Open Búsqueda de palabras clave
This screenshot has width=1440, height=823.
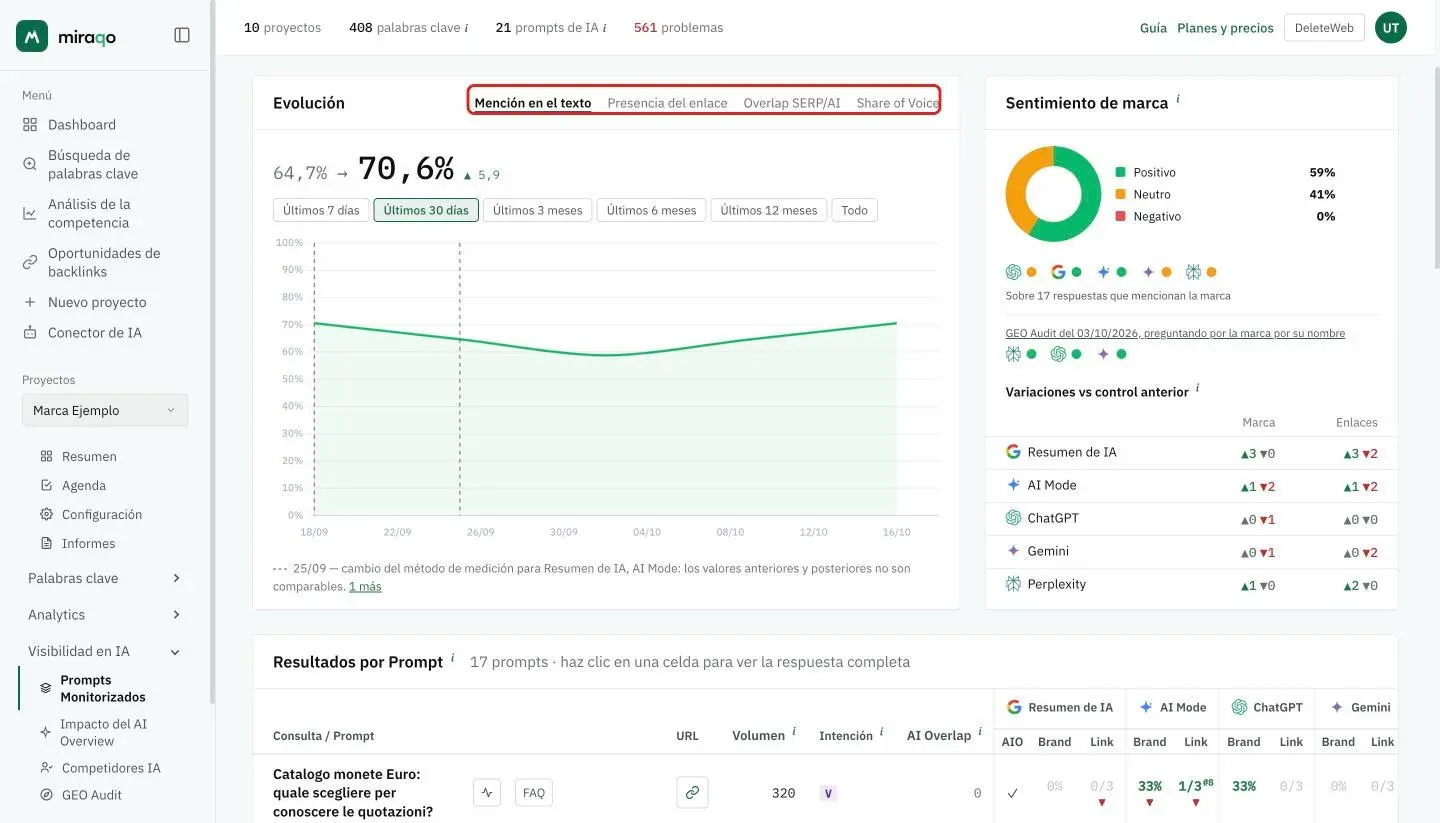pyautogui.click(x=93, y=164)
